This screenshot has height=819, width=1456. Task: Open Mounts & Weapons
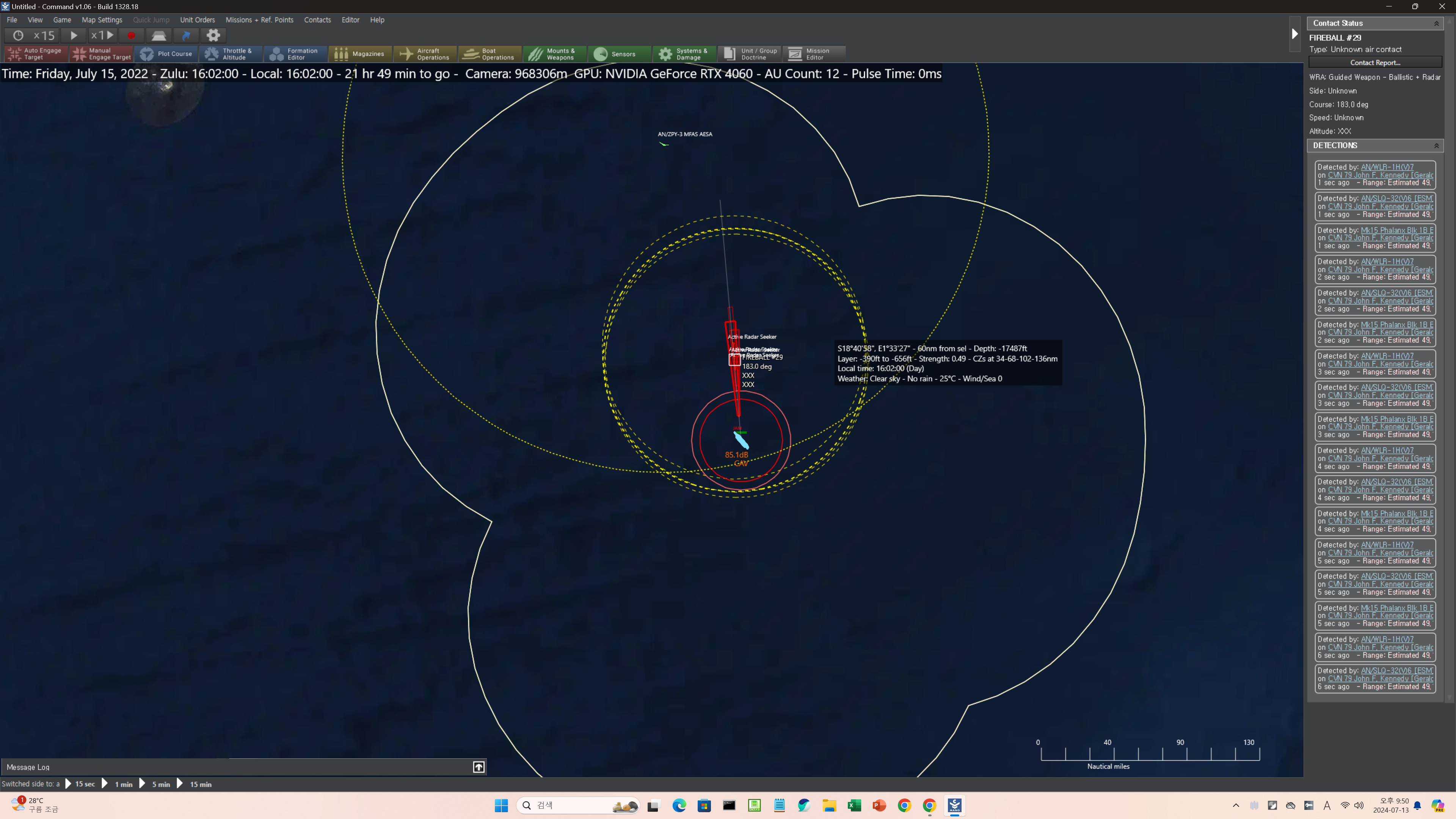[x=555, y=54]
